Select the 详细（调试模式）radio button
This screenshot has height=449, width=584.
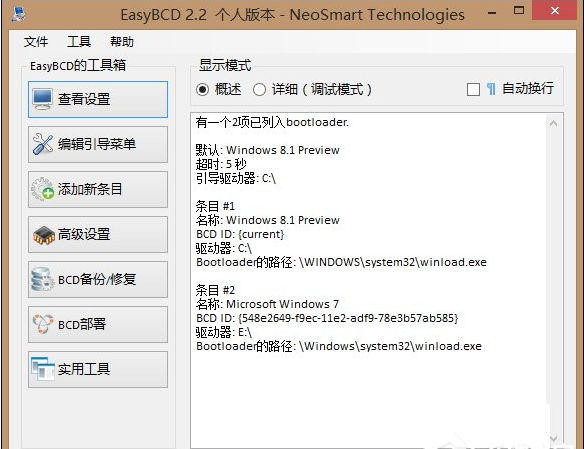point(259,89)
